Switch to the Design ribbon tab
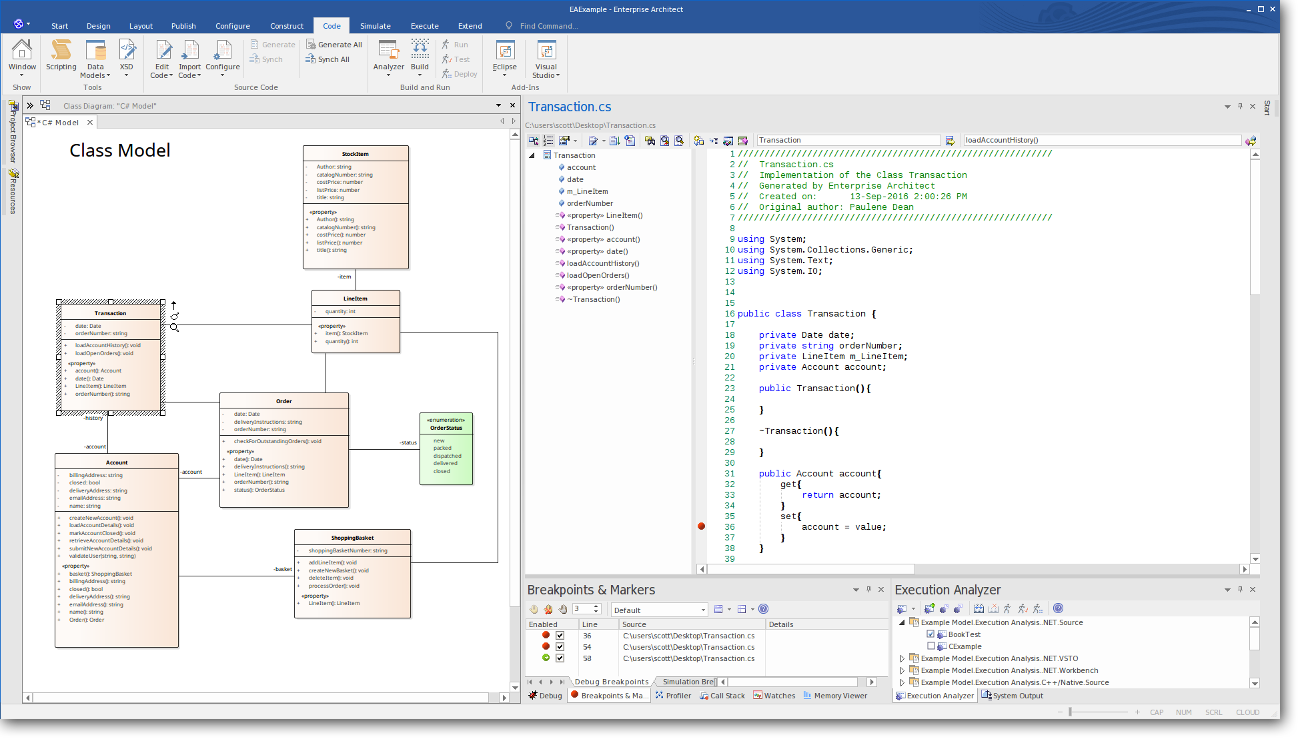The width and height of the screenshot is (1310, 750). coord(98,26)
